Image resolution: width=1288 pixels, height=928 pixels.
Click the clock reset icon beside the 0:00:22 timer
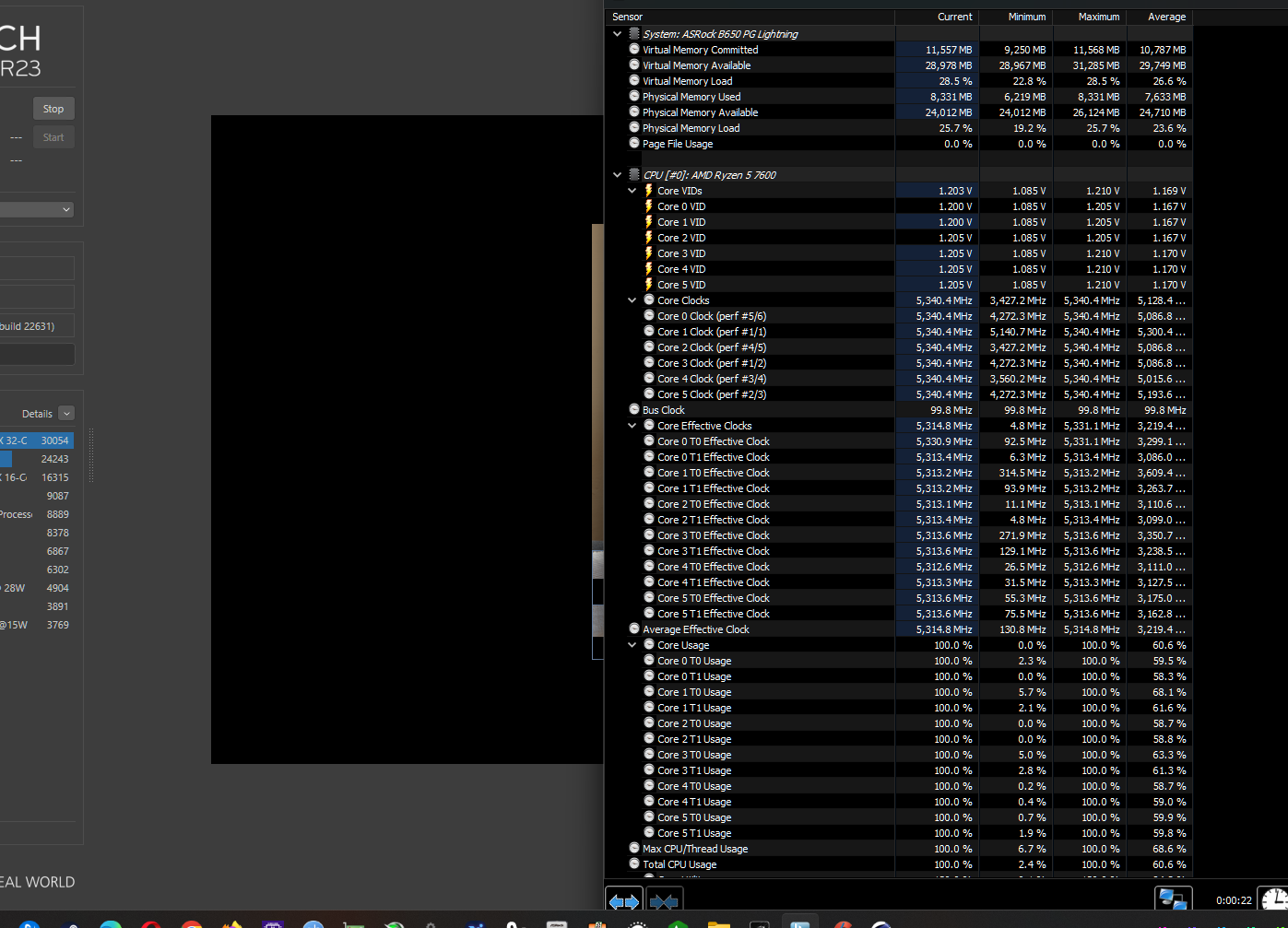[x=1273, y=900]
